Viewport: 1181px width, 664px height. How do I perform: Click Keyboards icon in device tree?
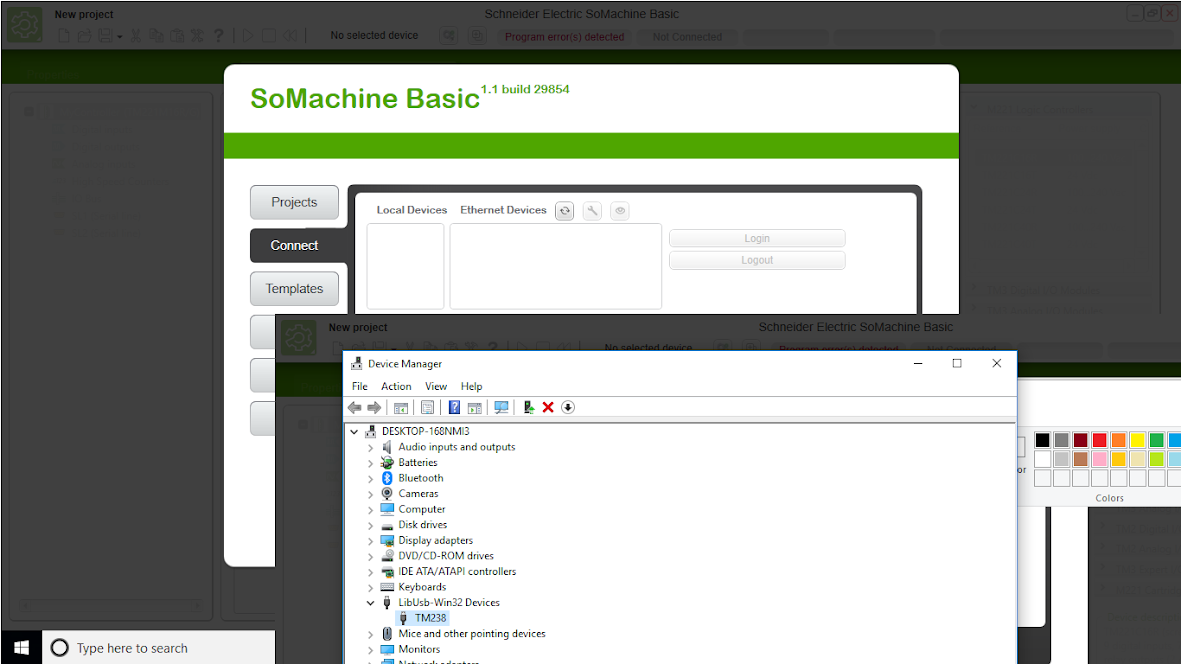[x=387, y=587]
